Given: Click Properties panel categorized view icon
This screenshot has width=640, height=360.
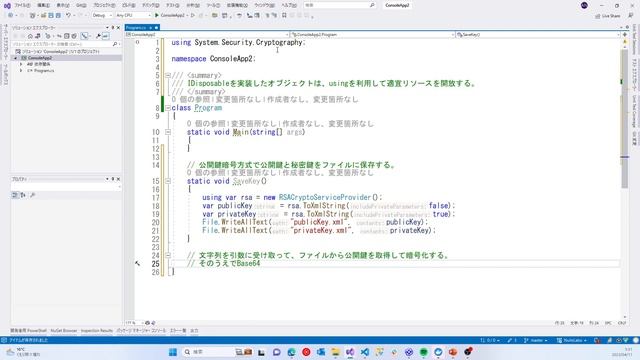Looking at the screenshot, I should (15, 195).
